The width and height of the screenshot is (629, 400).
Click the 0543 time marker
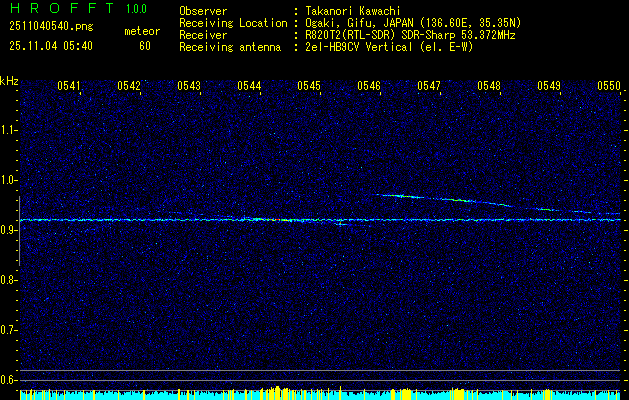pyautogui.click(x=189, y=86)
